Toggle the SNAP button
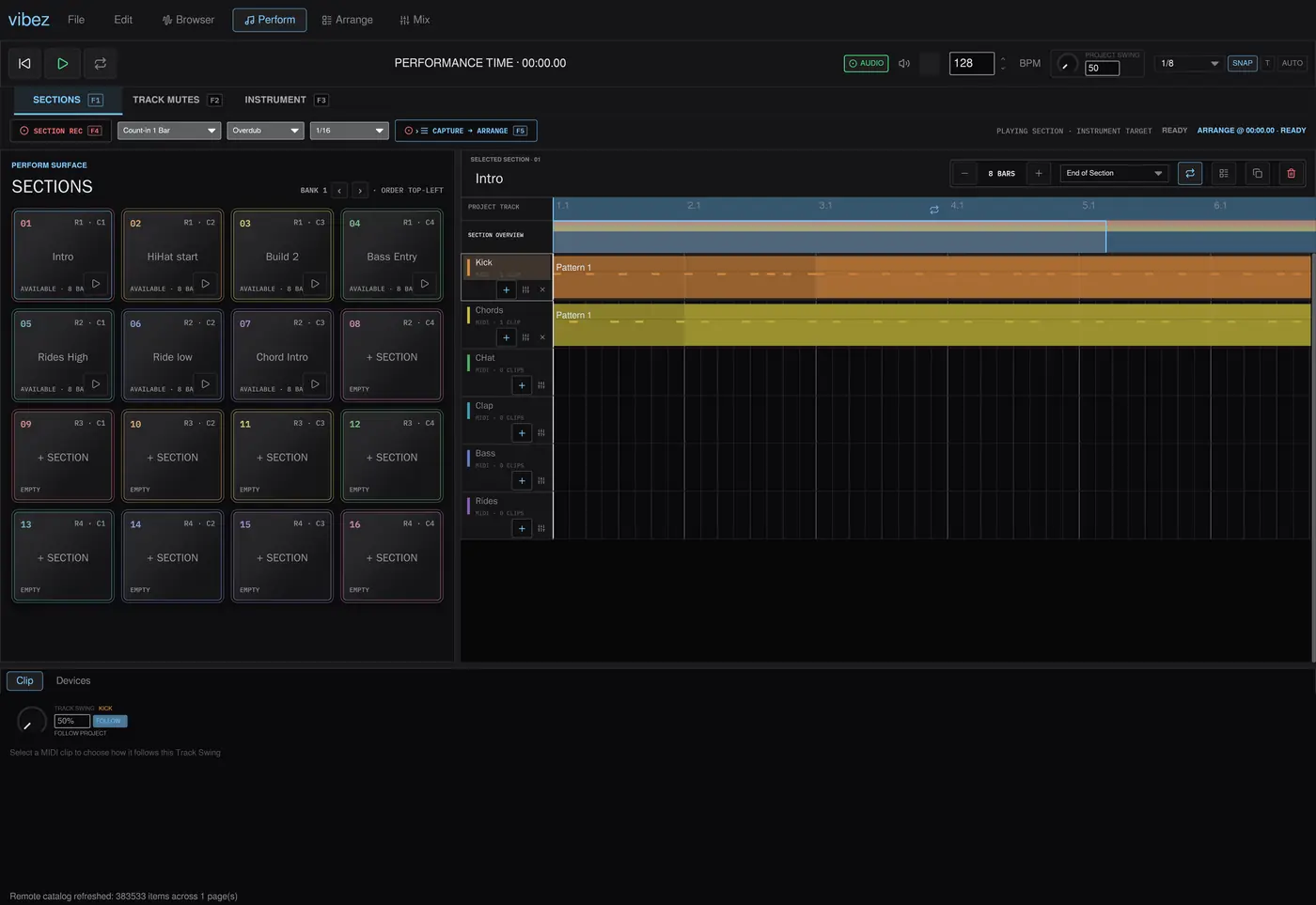Screen dimensions: 1316x905 pos(1242,63)
